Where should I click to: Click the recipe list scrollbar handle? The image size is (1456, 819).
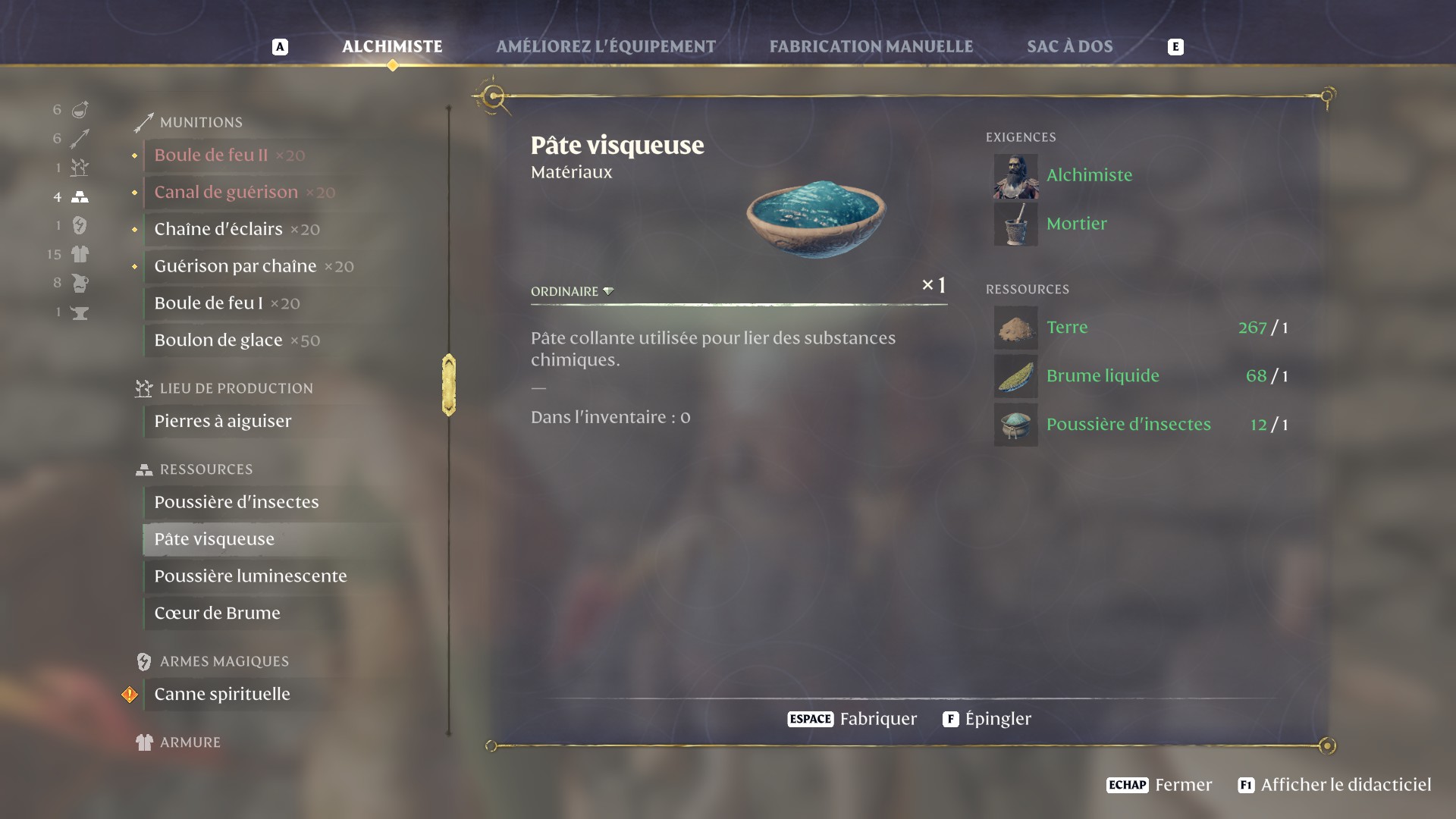tap(449, 384)
